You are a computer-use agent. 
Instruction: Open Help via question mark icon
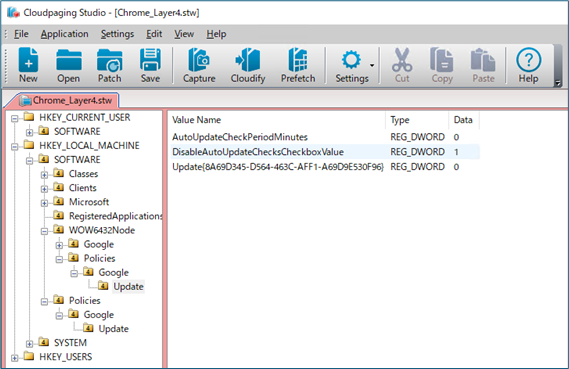tap(528, 60)
